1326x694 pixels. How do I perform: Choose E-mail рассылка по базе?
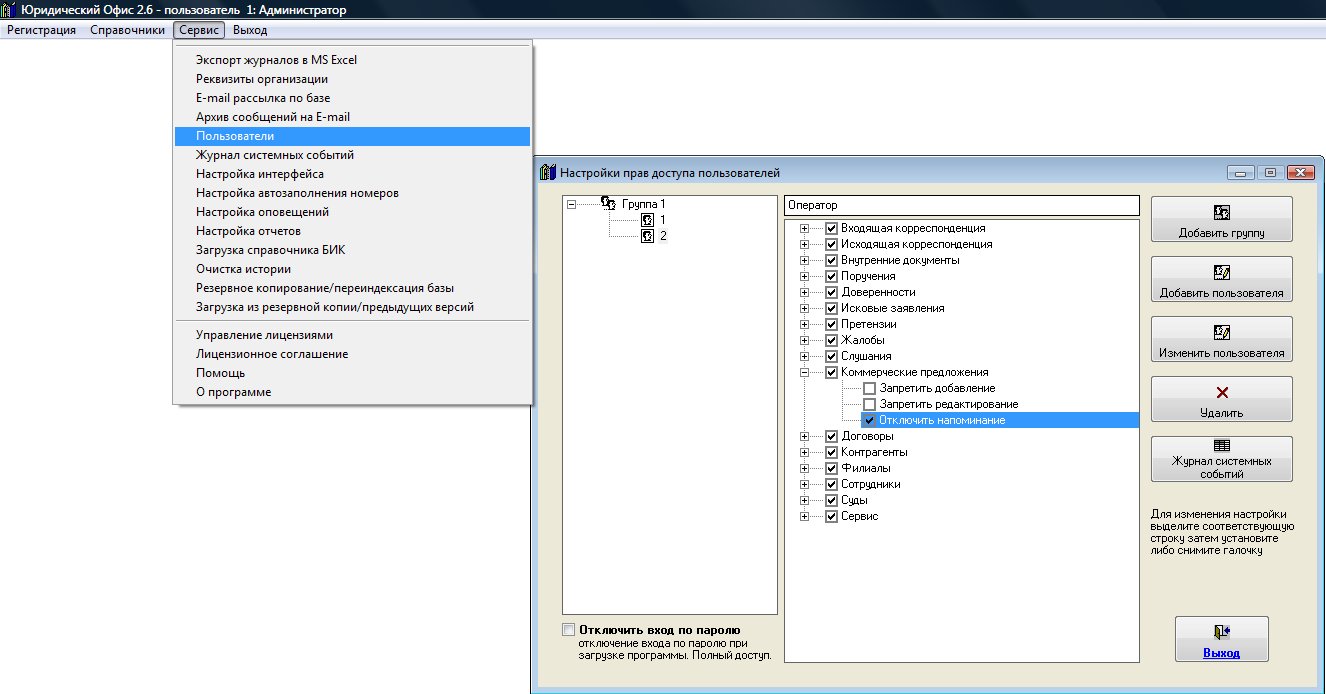pos(352,98)
